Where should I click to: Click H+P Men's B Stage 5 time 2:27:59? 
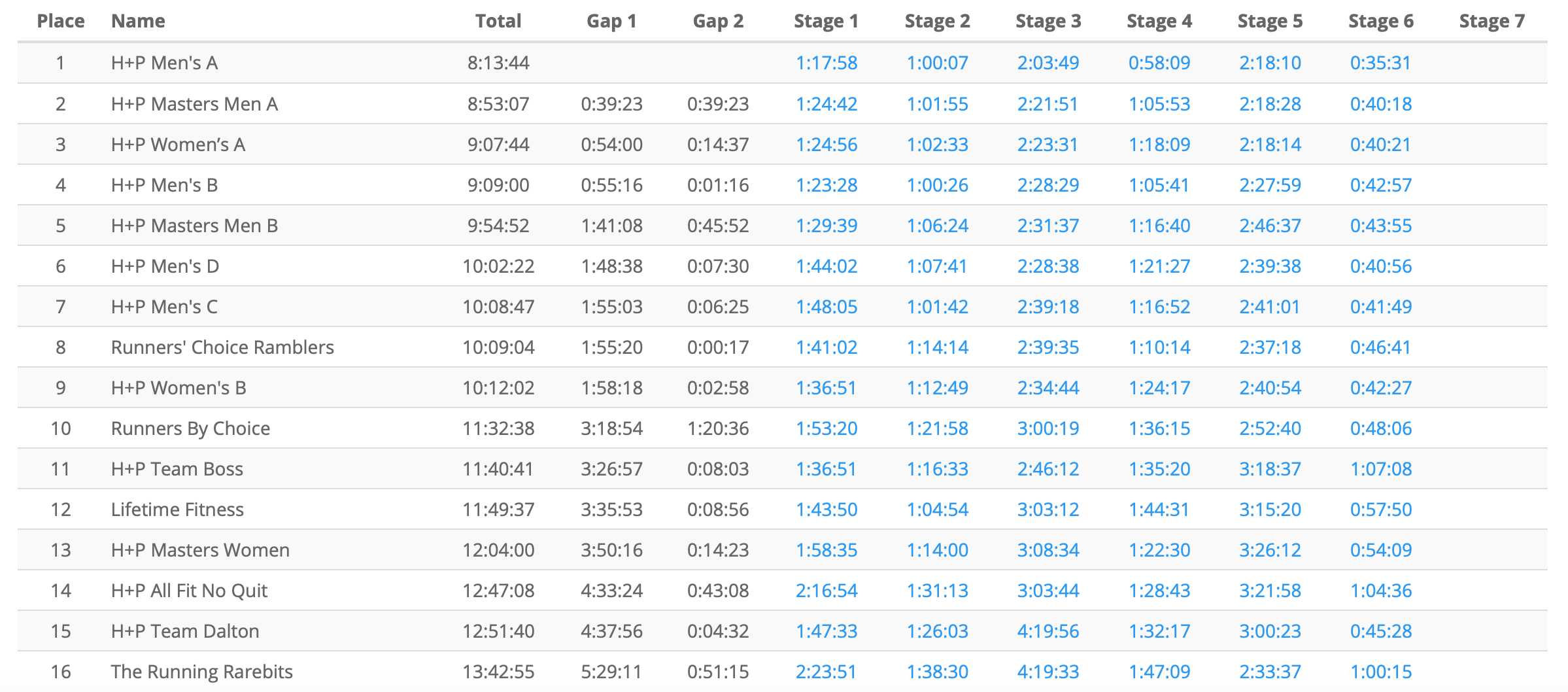tap(1270, 185)
